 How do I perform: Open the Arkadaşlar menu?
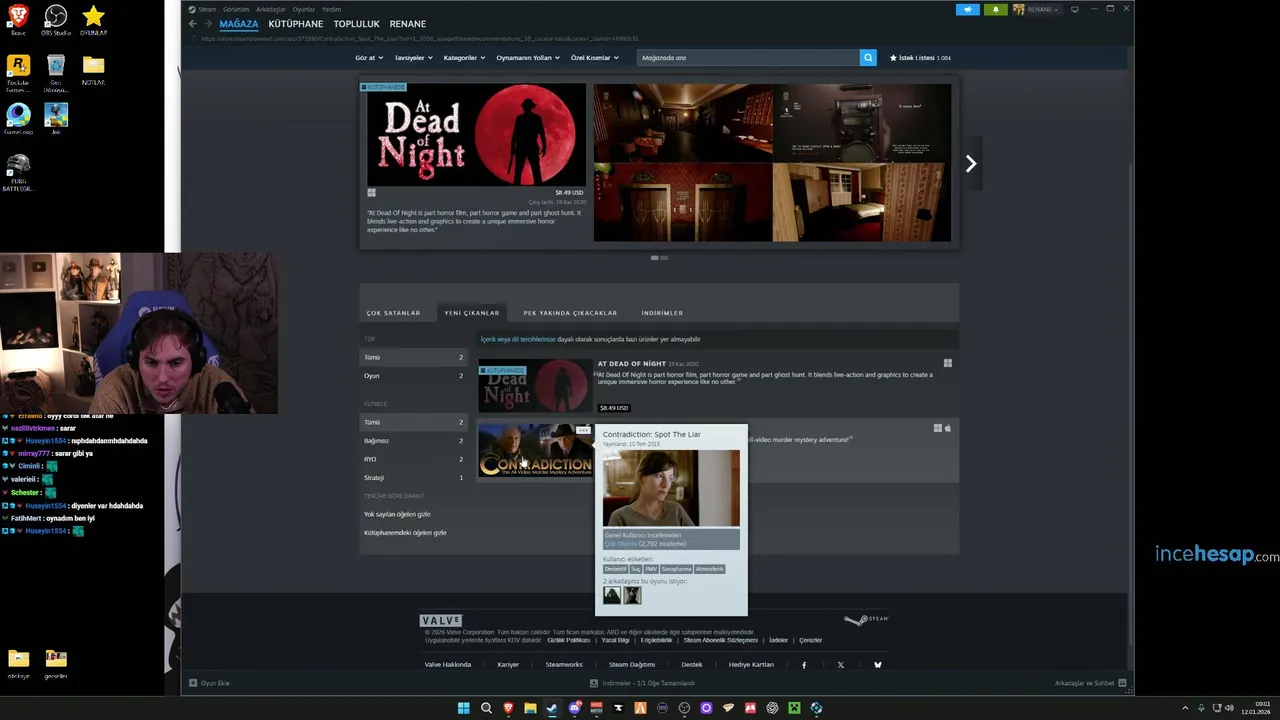coord(271,9)
